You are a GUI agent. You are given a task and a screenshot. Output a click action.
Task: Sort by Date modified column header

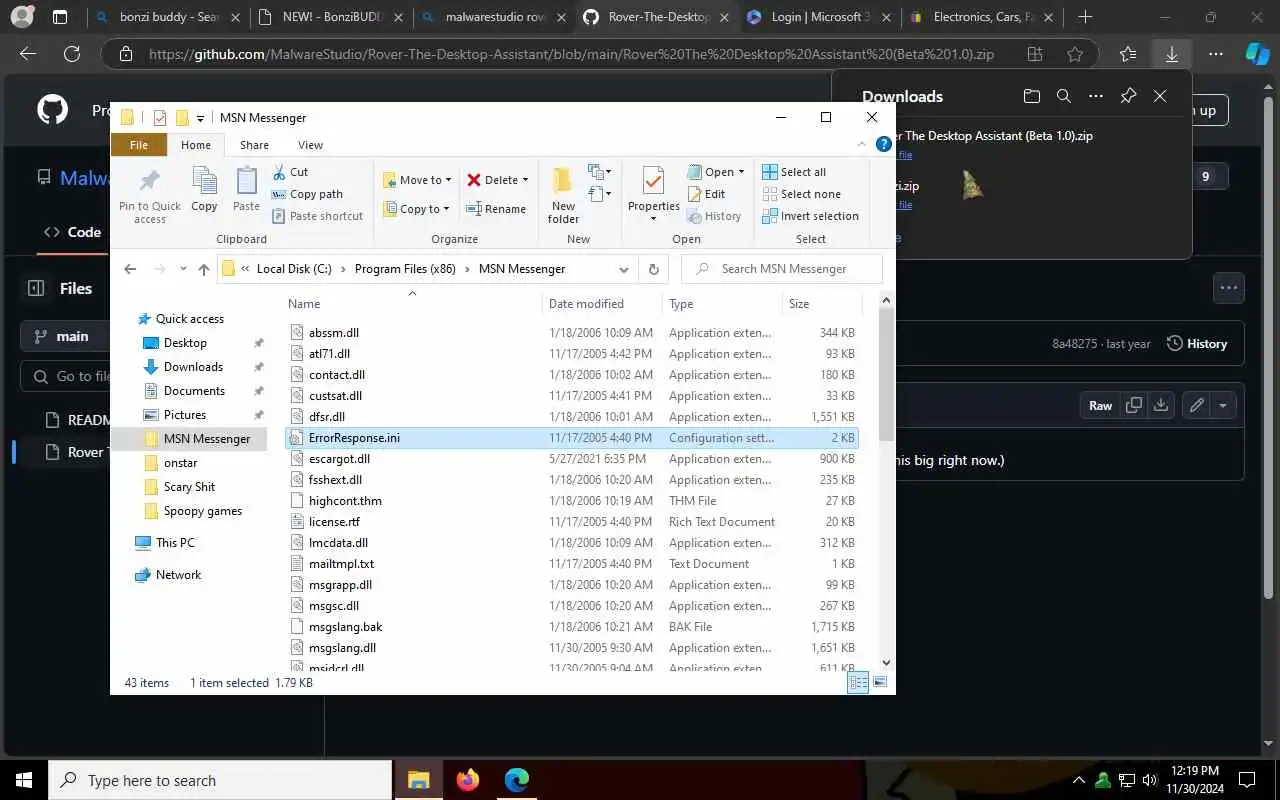tap(602, 304)
